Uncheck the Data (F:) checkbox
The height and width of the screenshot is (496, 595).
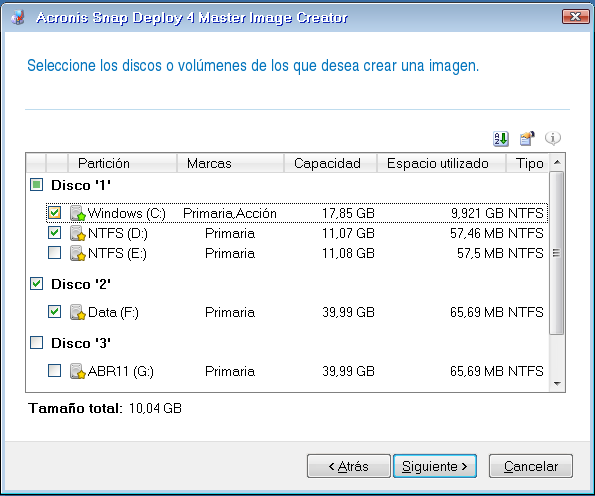click(55, 312)
